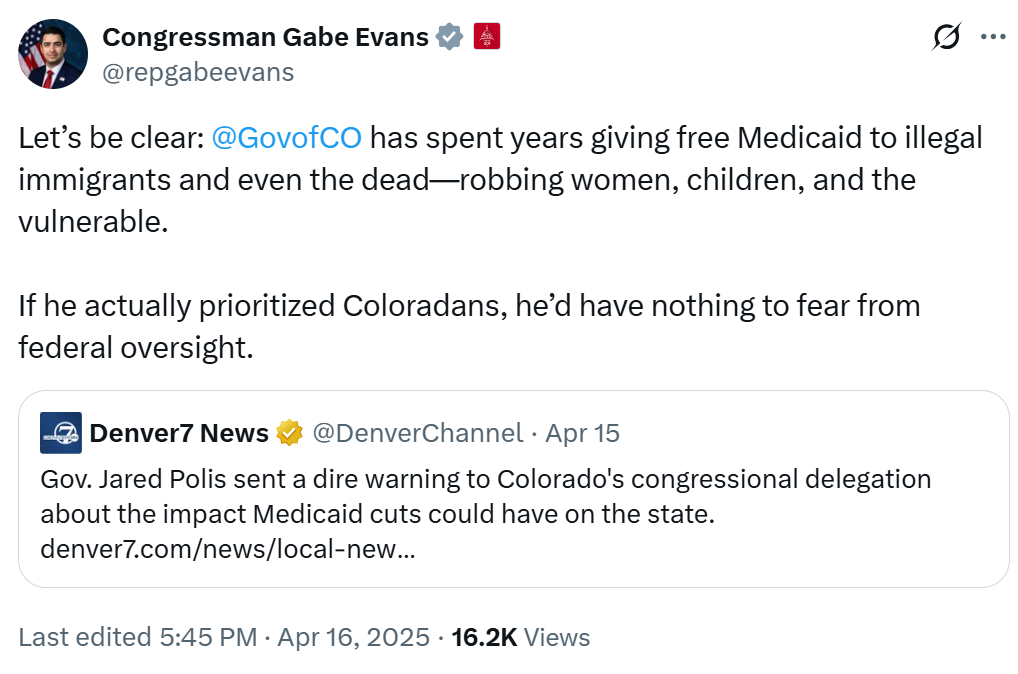Open the Congressman Gabe Evans display name

coord(265,37)
